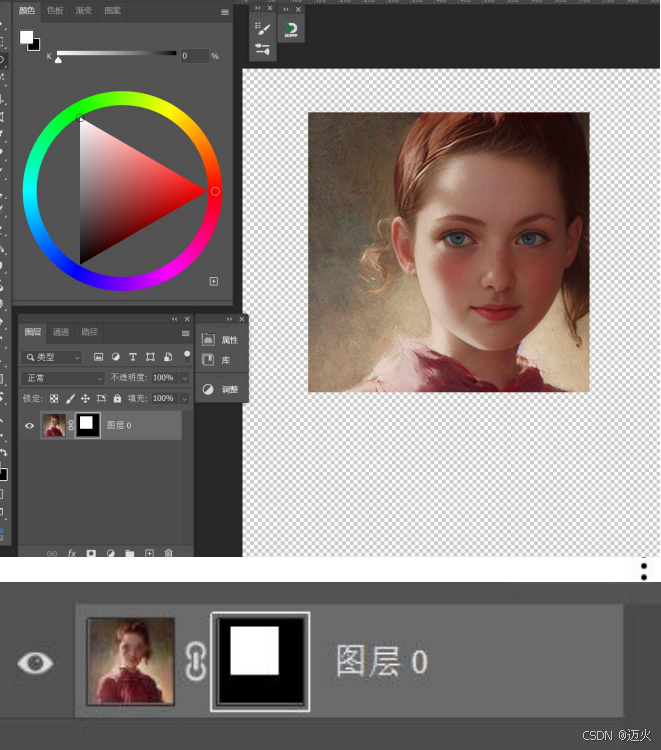The image size is (661, 750).
Task: Open the Layers panel flyout menu
Action: click(186, 333)
